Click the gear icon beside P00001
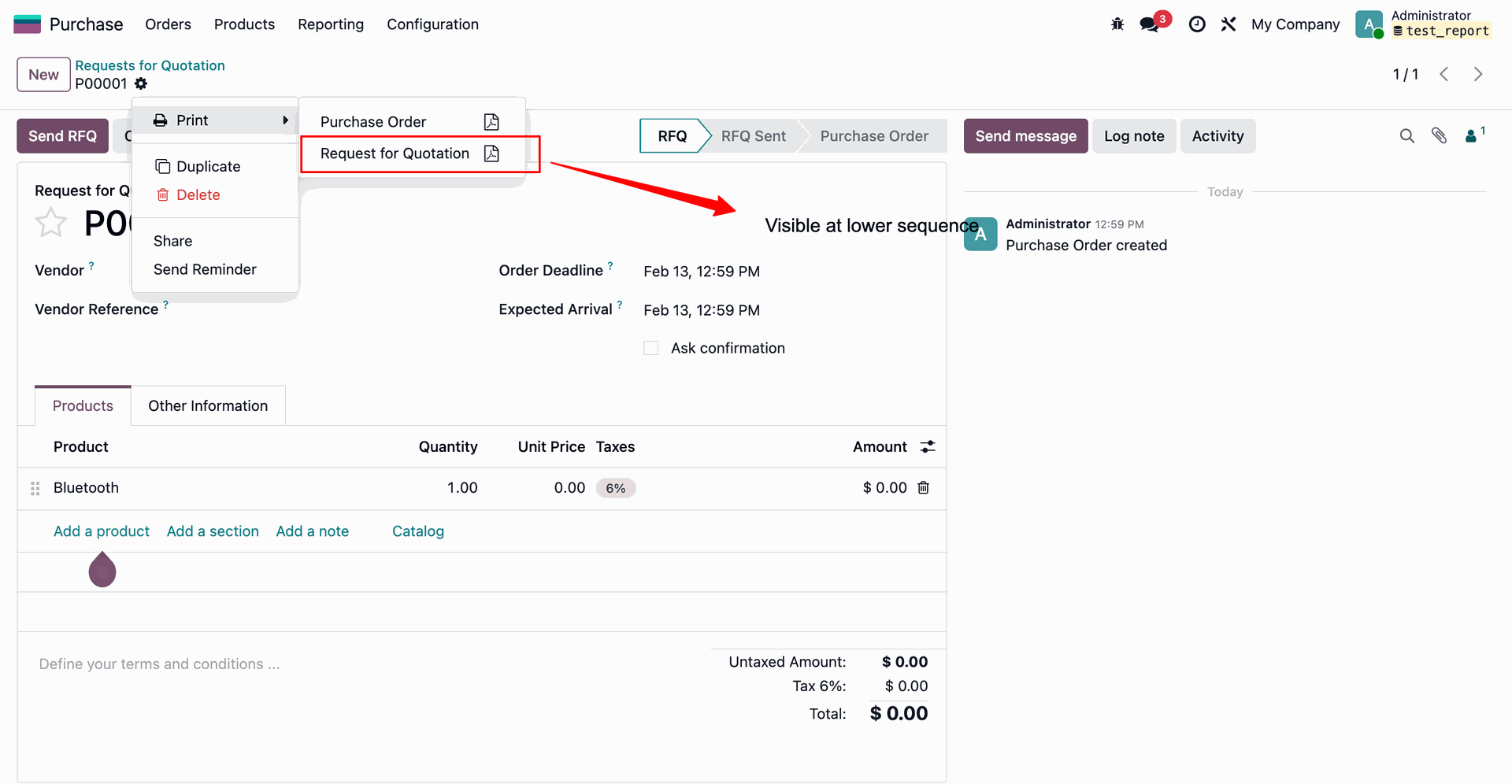Screen dimensions: 1512x784 [141, 83]
